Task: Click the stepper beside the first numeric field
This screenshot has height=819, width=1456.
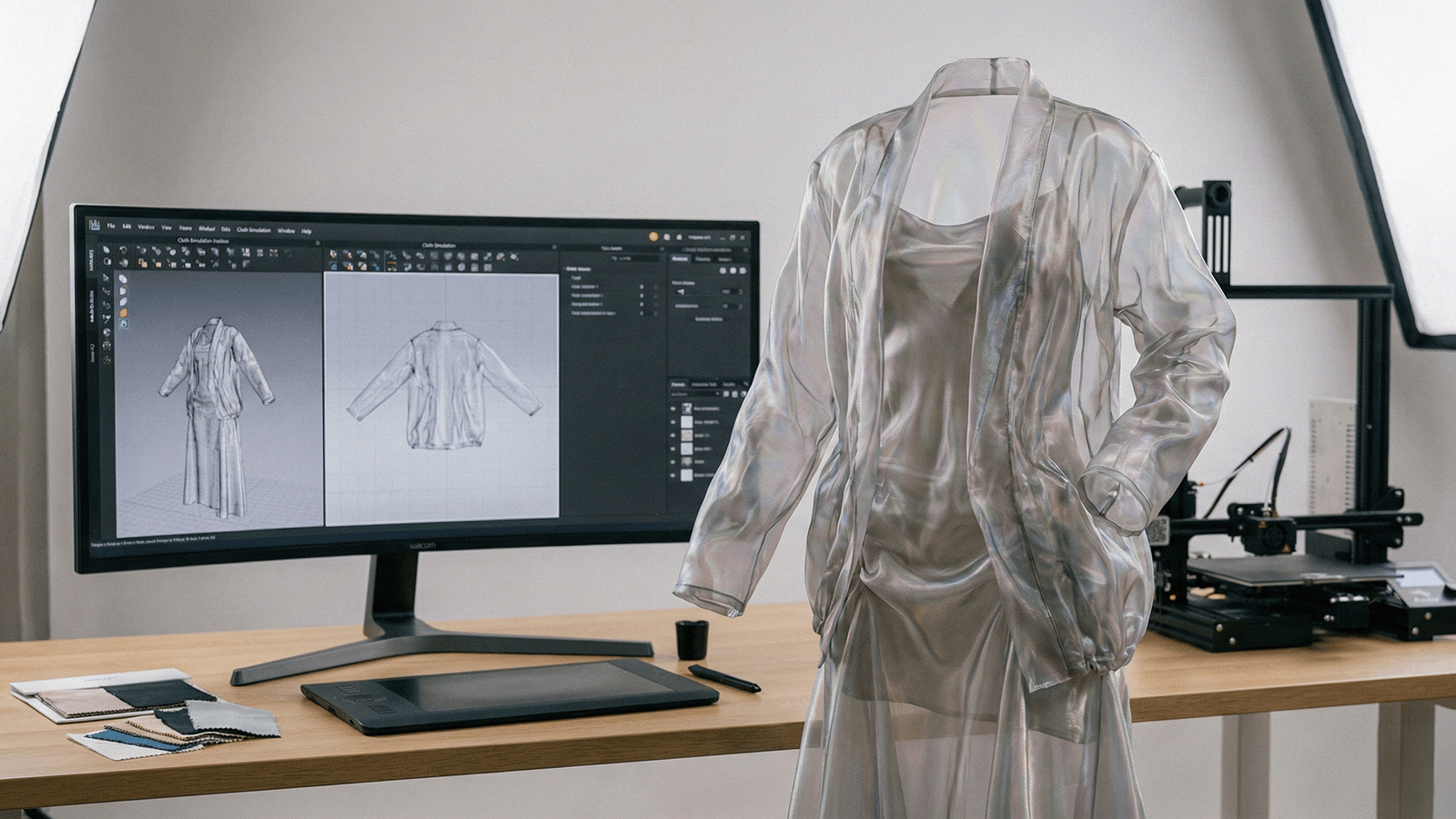Action: point(739,291)
